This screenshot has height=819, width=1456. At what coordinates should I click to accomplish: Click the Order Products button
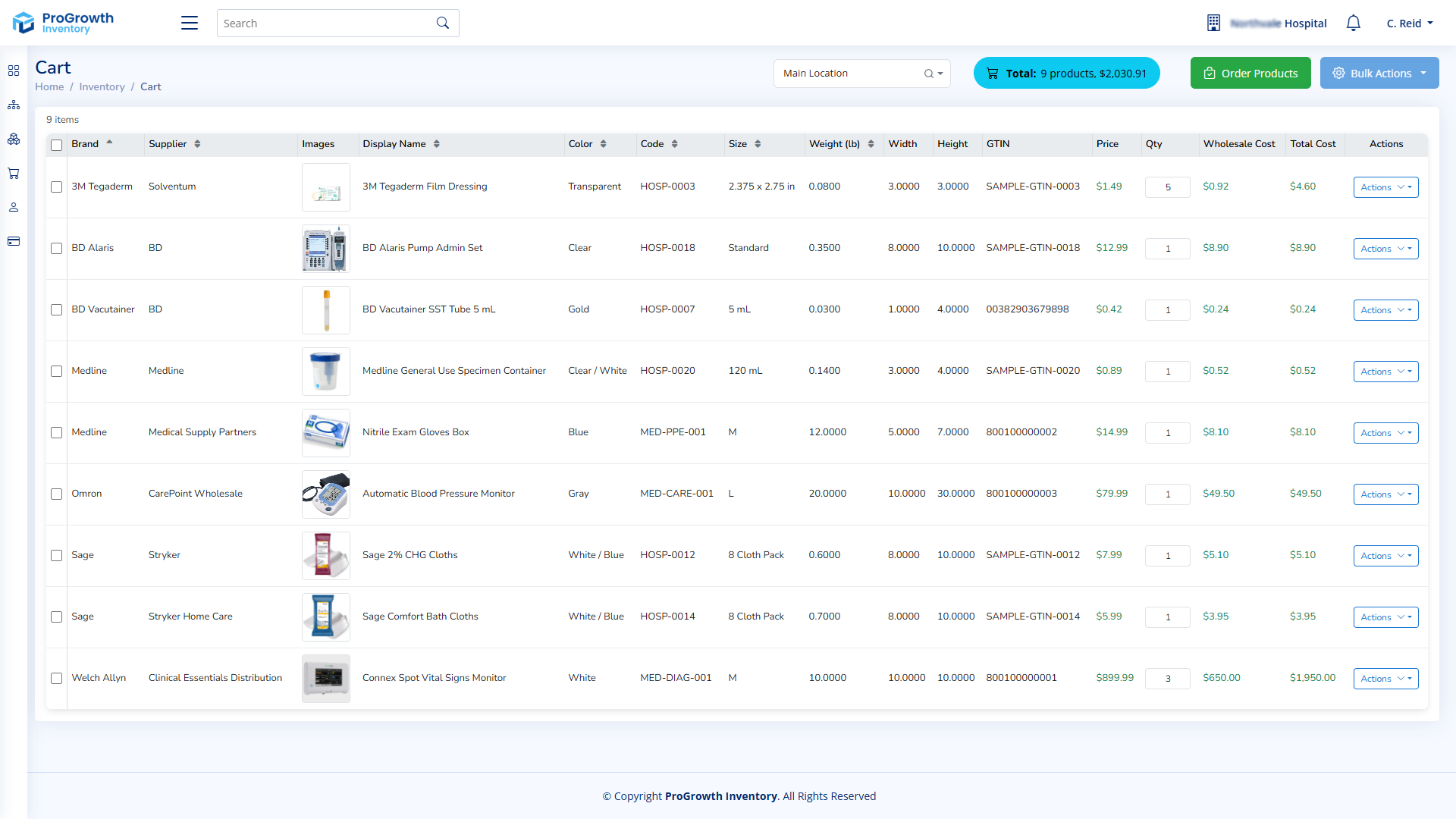[1250, 73]
